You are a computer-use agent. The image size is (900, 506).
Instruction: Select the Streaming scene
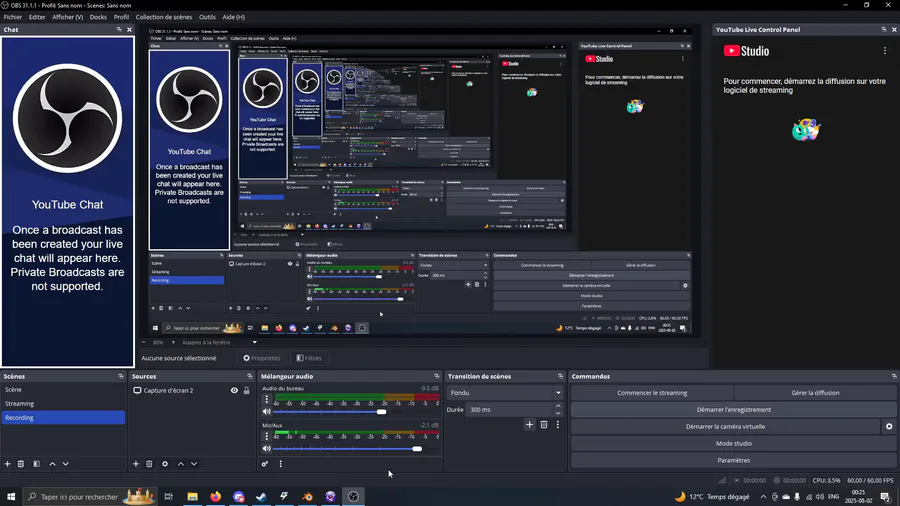(63, 403)
